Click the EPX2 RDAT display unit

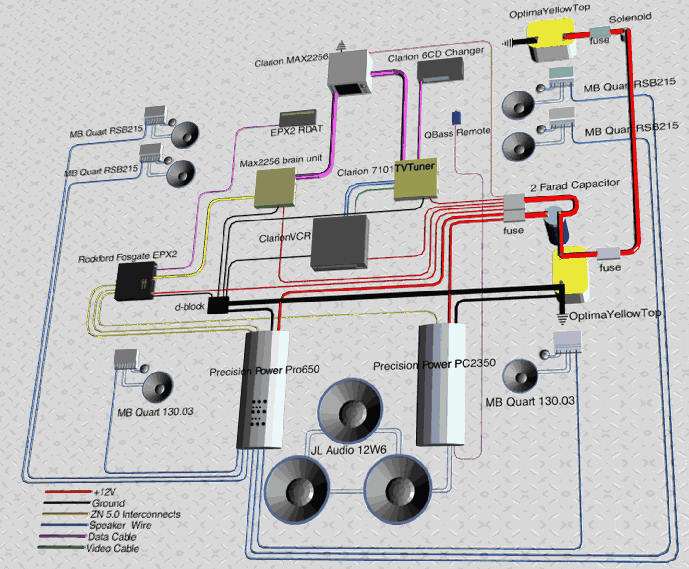(297, 119)
